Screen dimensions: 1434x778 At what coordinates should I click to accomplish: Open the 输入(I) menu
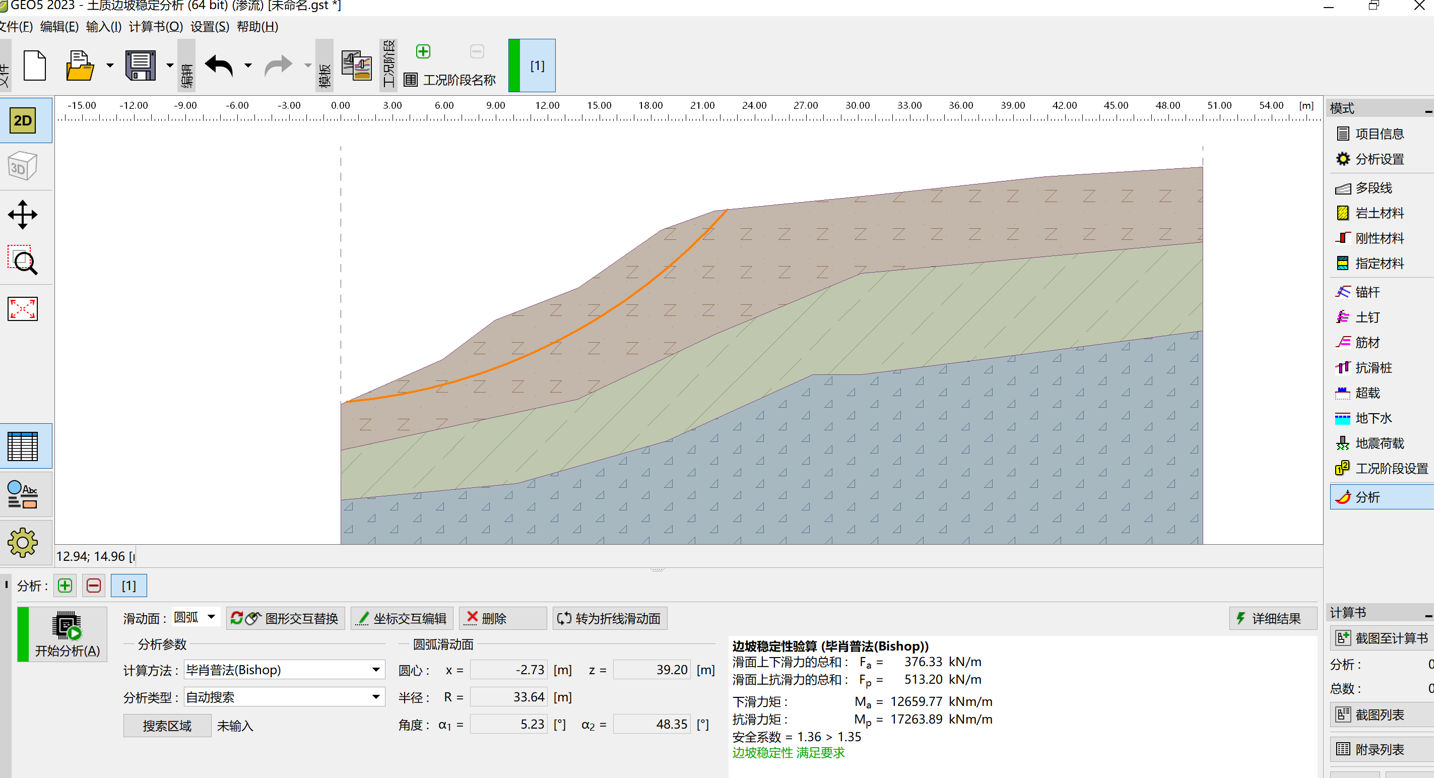click(x=104, y=27)
